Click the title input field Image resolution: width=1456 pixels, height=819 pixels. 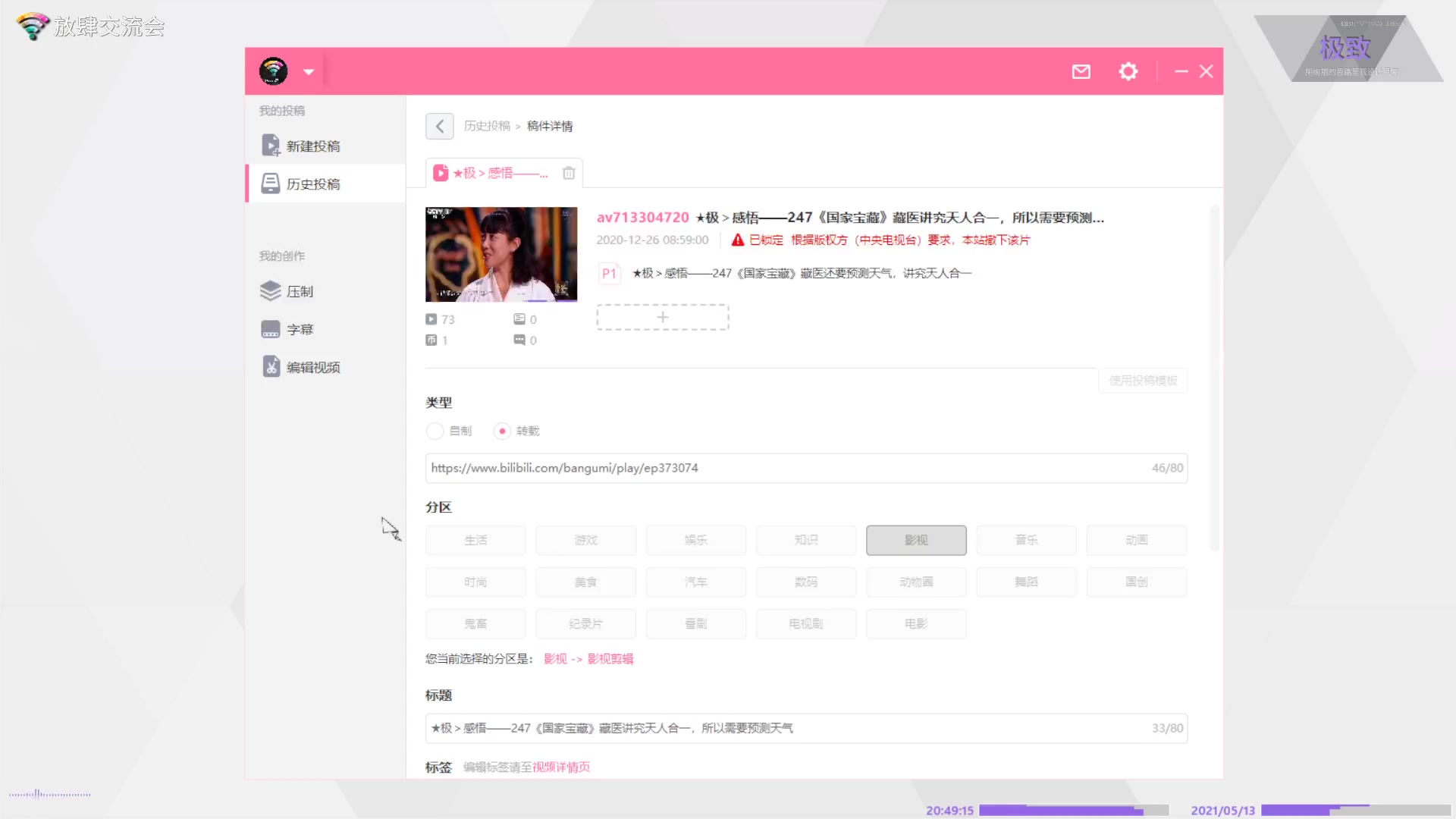coord(806,728)
